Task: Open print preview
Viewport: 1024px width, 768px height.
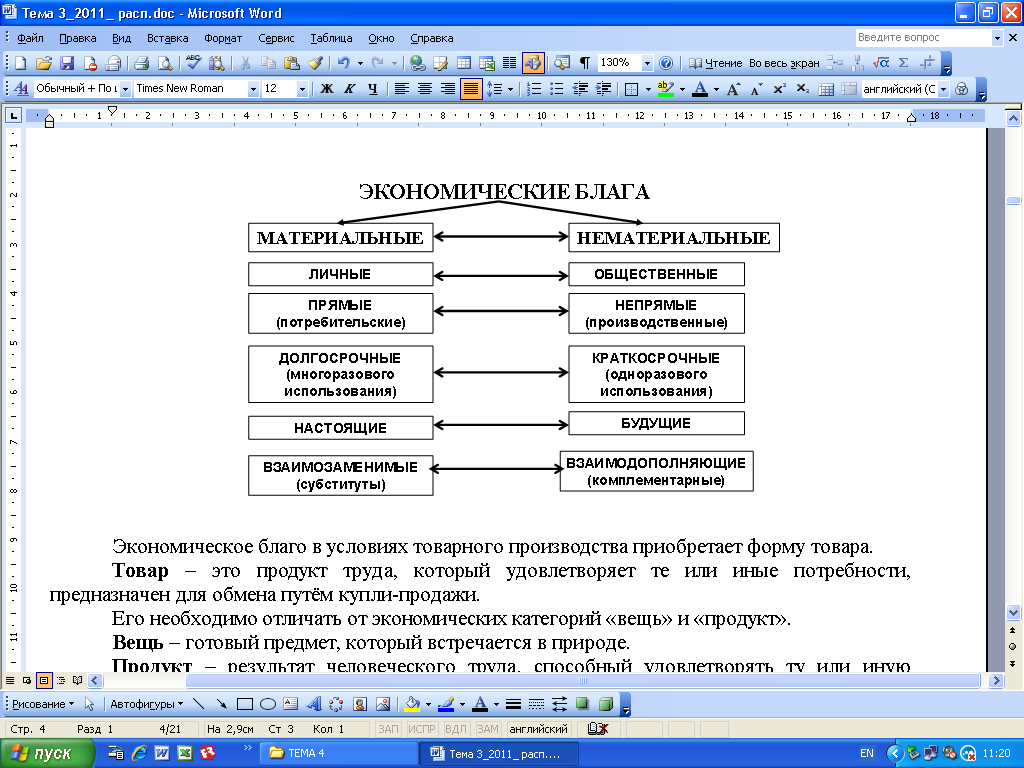Action: click(165, 63)
